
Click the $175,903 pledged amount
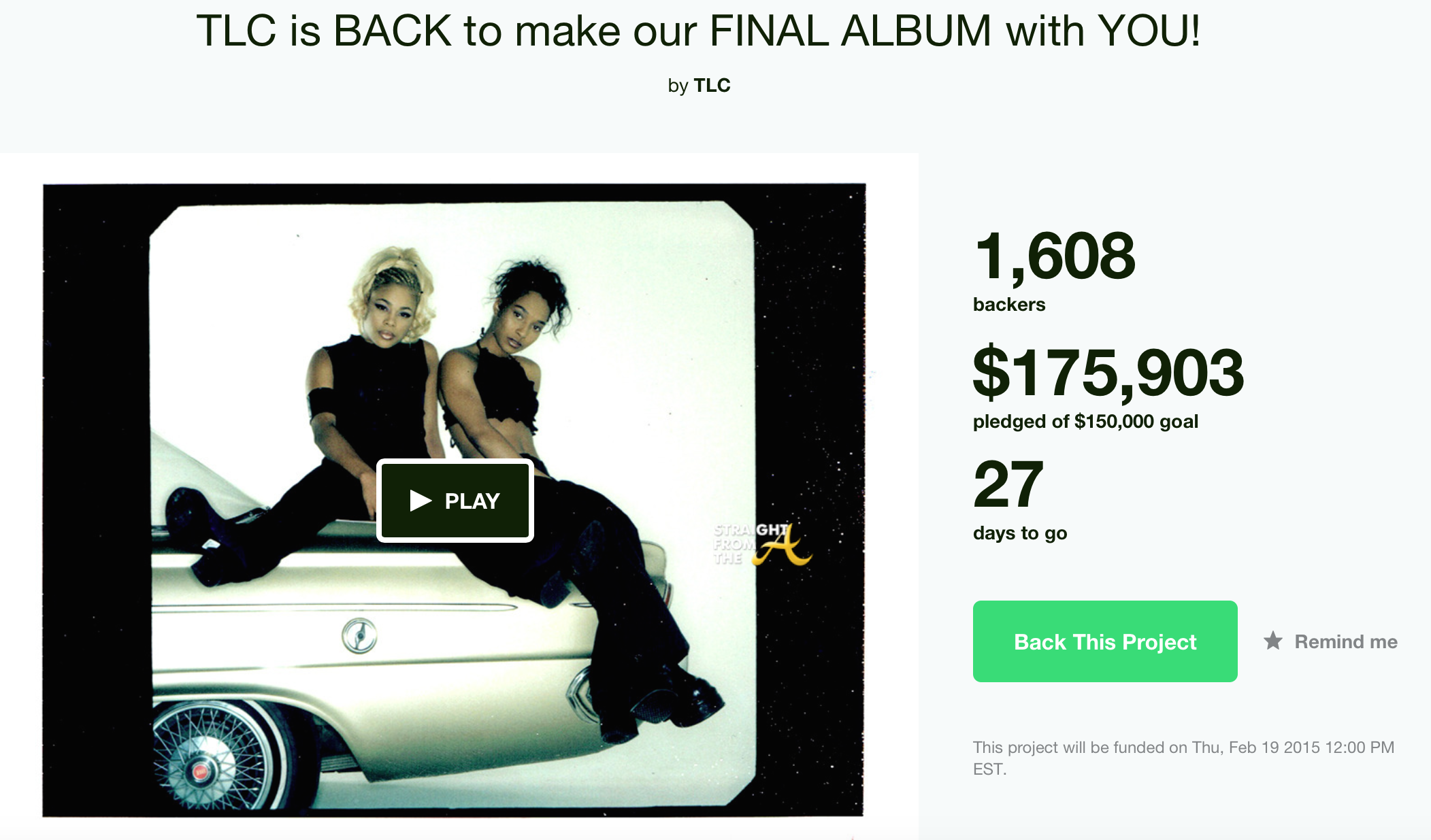(1108, 372)
